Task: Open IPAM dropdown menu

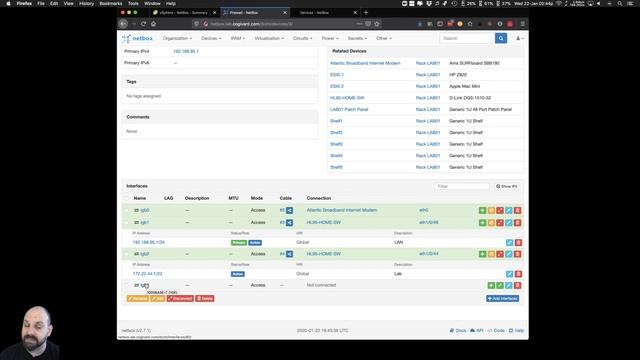Action: (238, 38)
